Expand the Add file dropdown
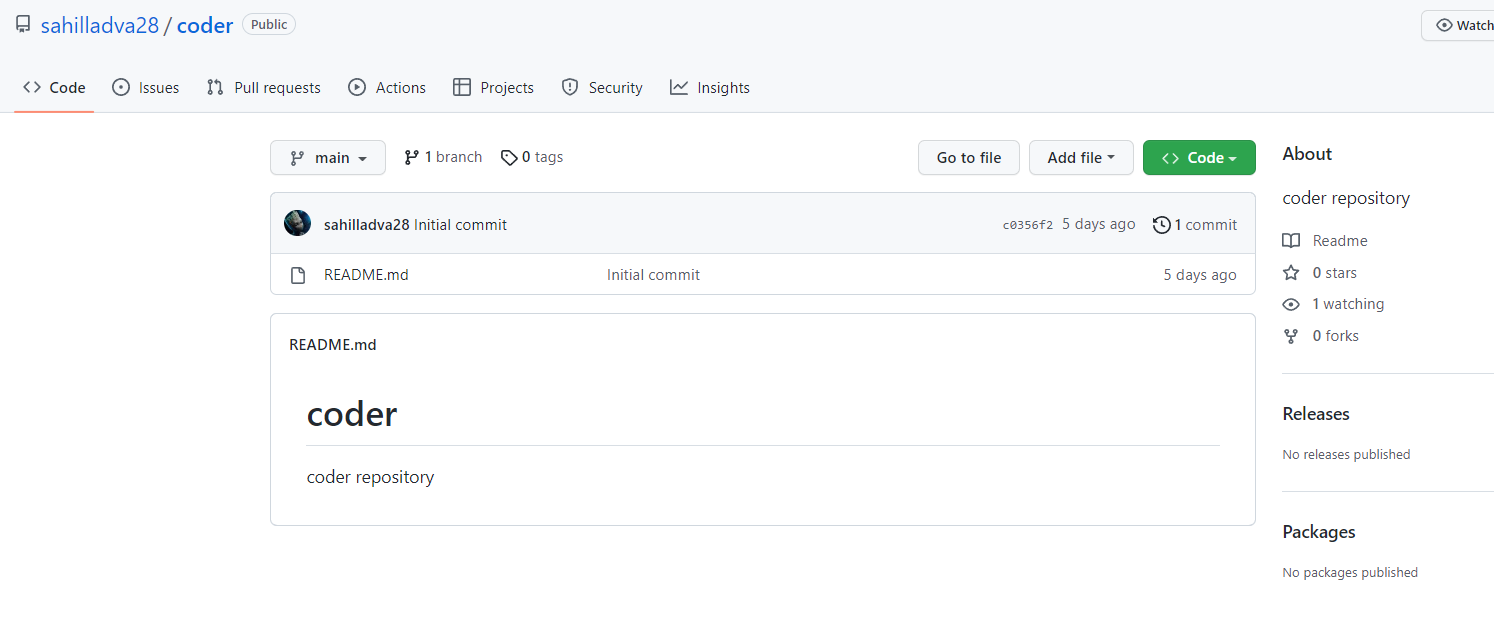The height and width of the screenshot is (619, 1494). (x=1081, y=158)
